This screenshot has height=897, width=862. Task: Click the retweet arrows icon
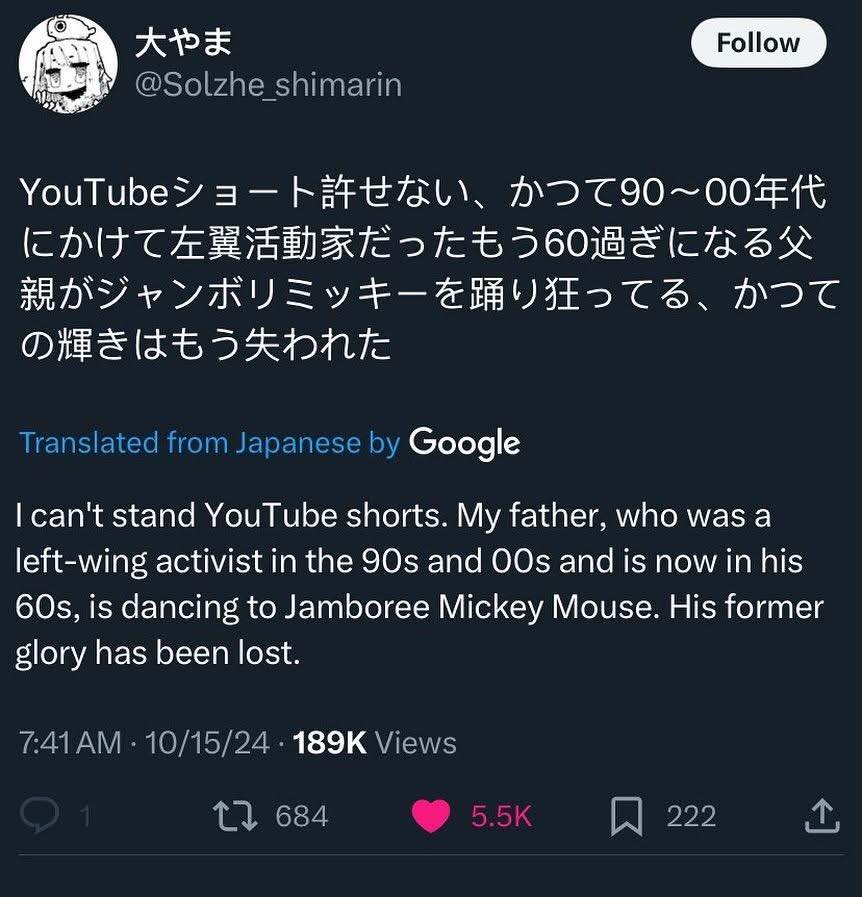(237, 816)
